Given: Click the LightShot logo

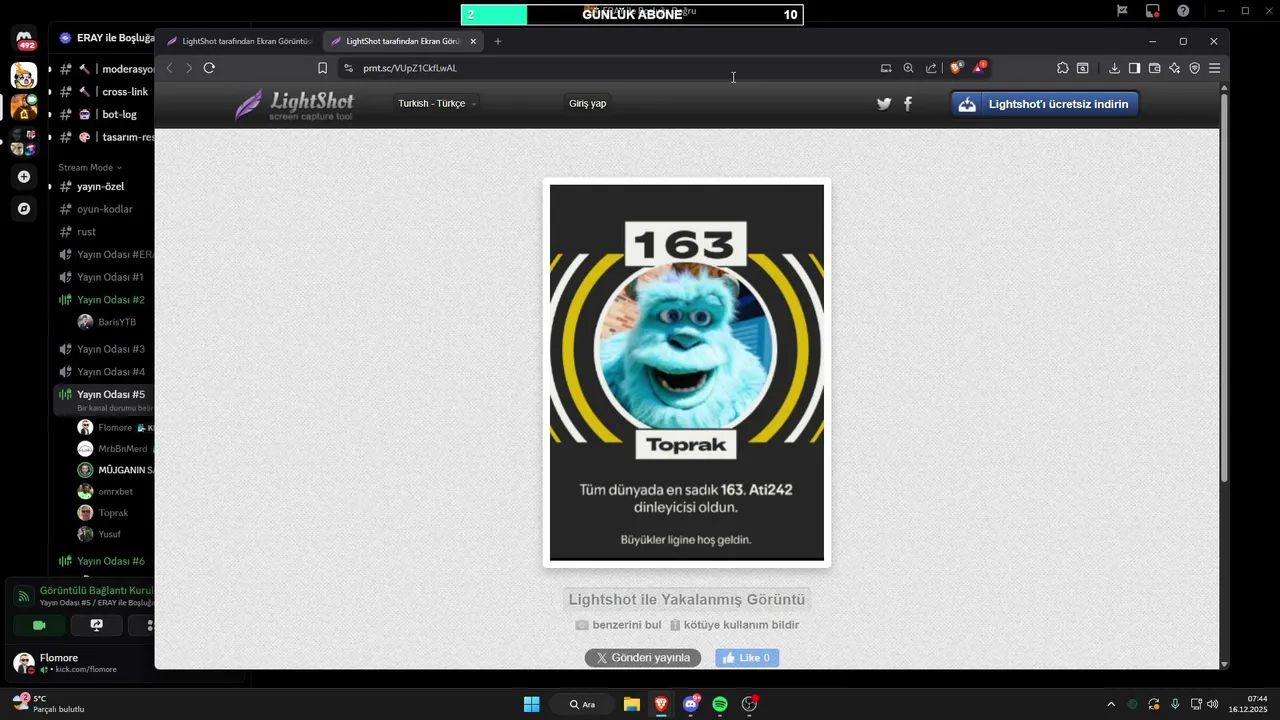Looking at the screenshot, I should 294,104.
